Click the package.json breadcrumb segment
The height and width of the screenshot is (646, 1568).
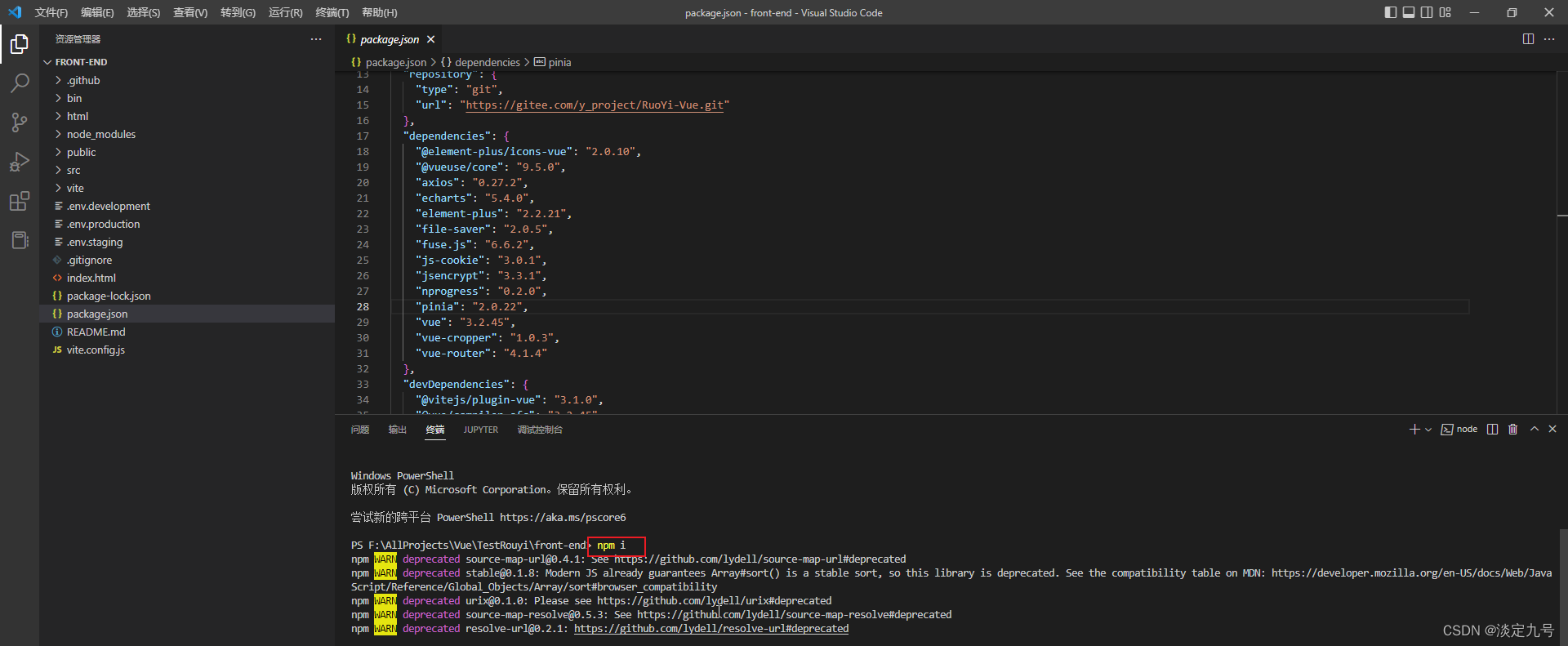click(x=389, y=62)
